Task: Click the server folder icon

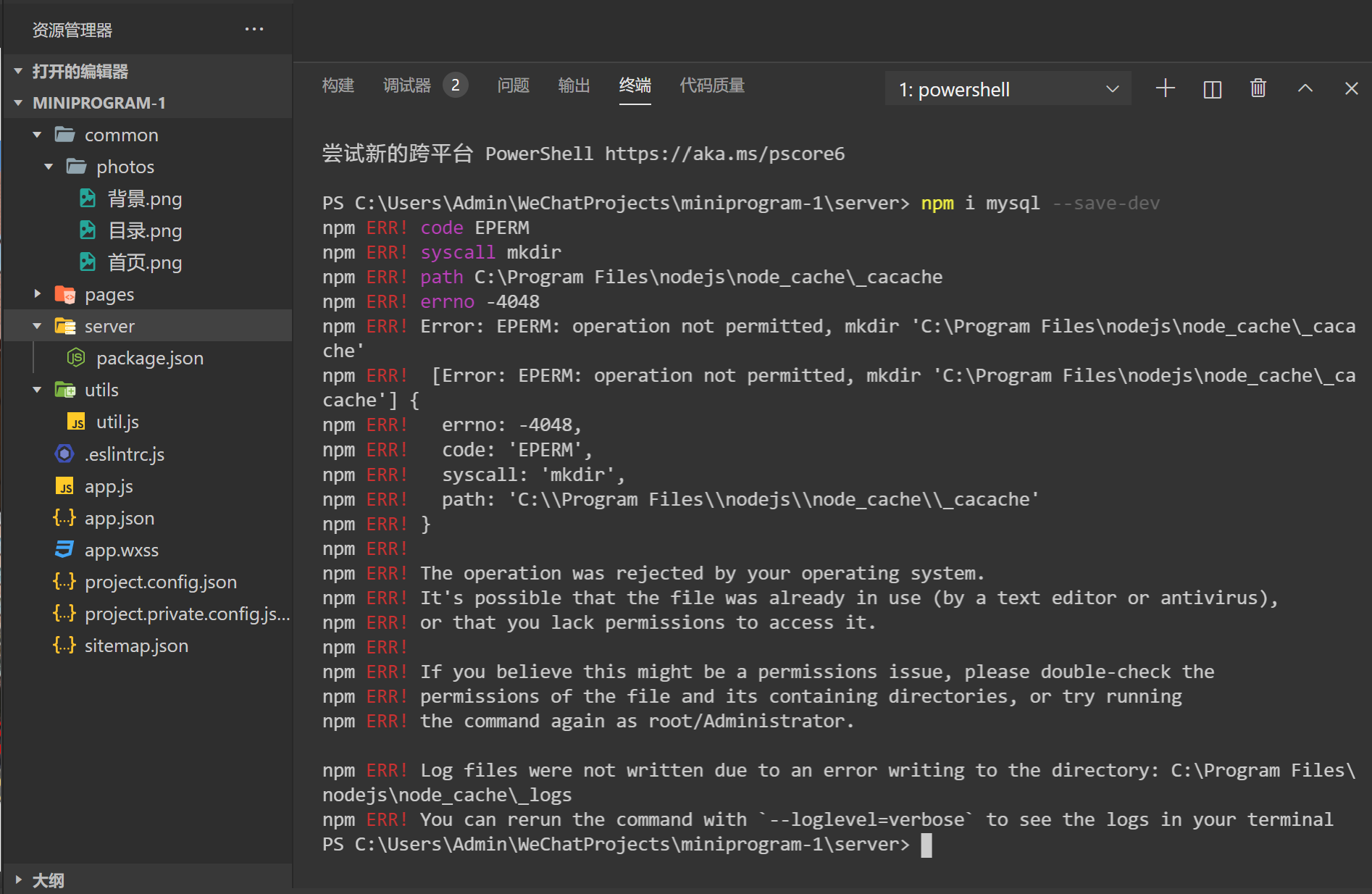Action: [x=65, y=326]
